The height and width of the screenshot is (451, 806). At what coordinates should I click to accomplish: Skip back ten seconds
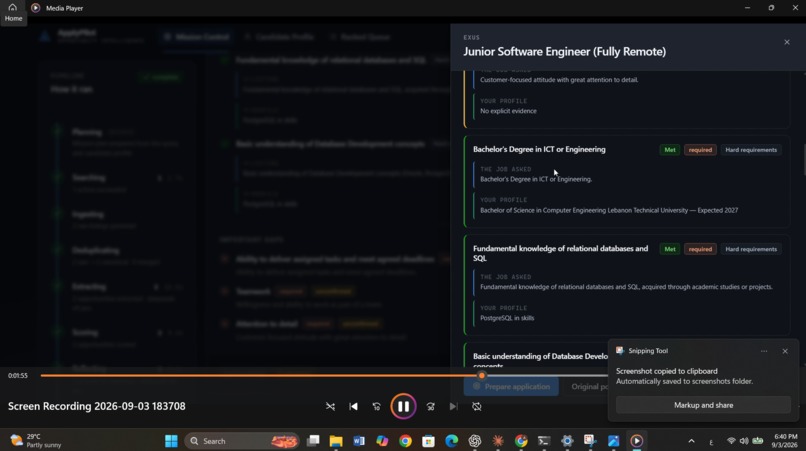(x=376, y=406)
